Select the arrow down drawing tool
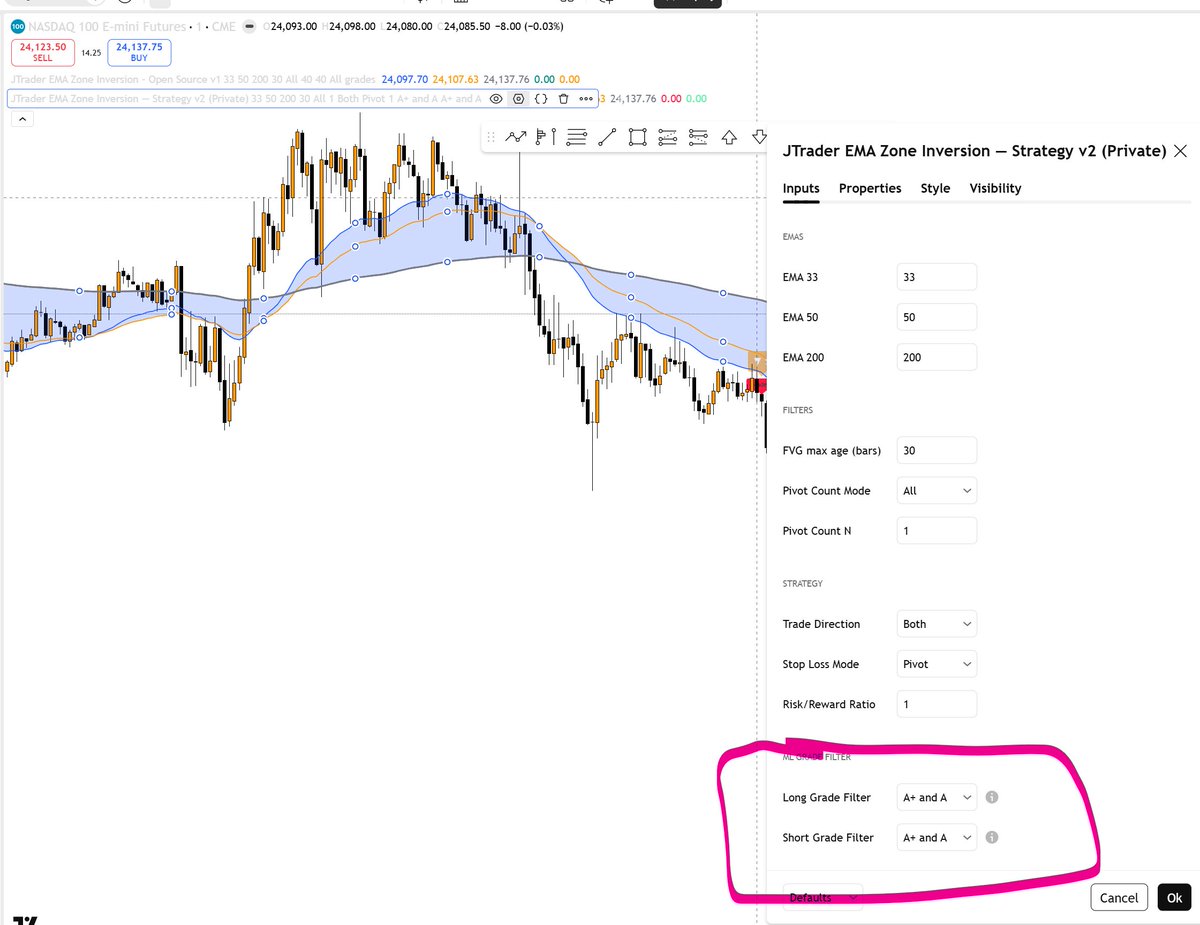Screen dimensions: 1200x925 coord(759,137)
